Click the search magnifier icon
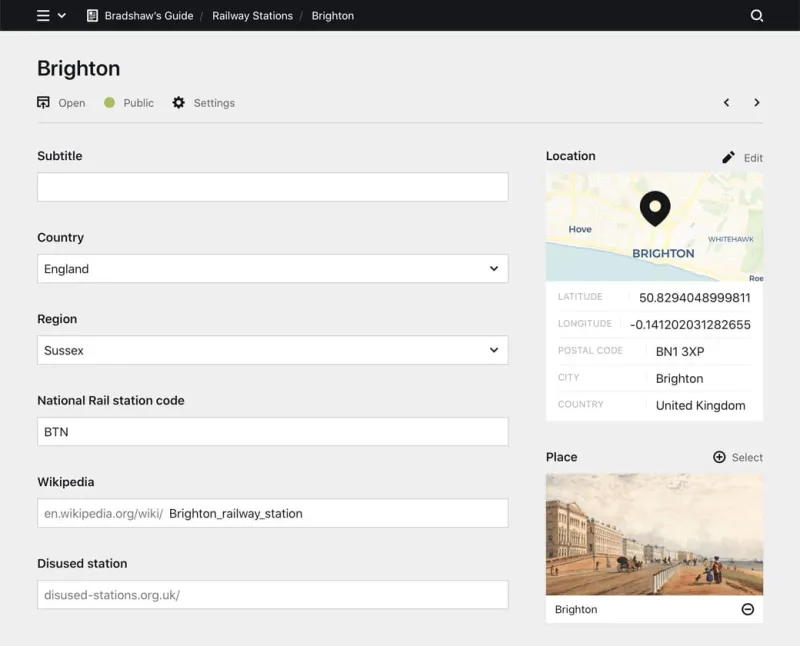The image size is (800, 646). point(757,15)
